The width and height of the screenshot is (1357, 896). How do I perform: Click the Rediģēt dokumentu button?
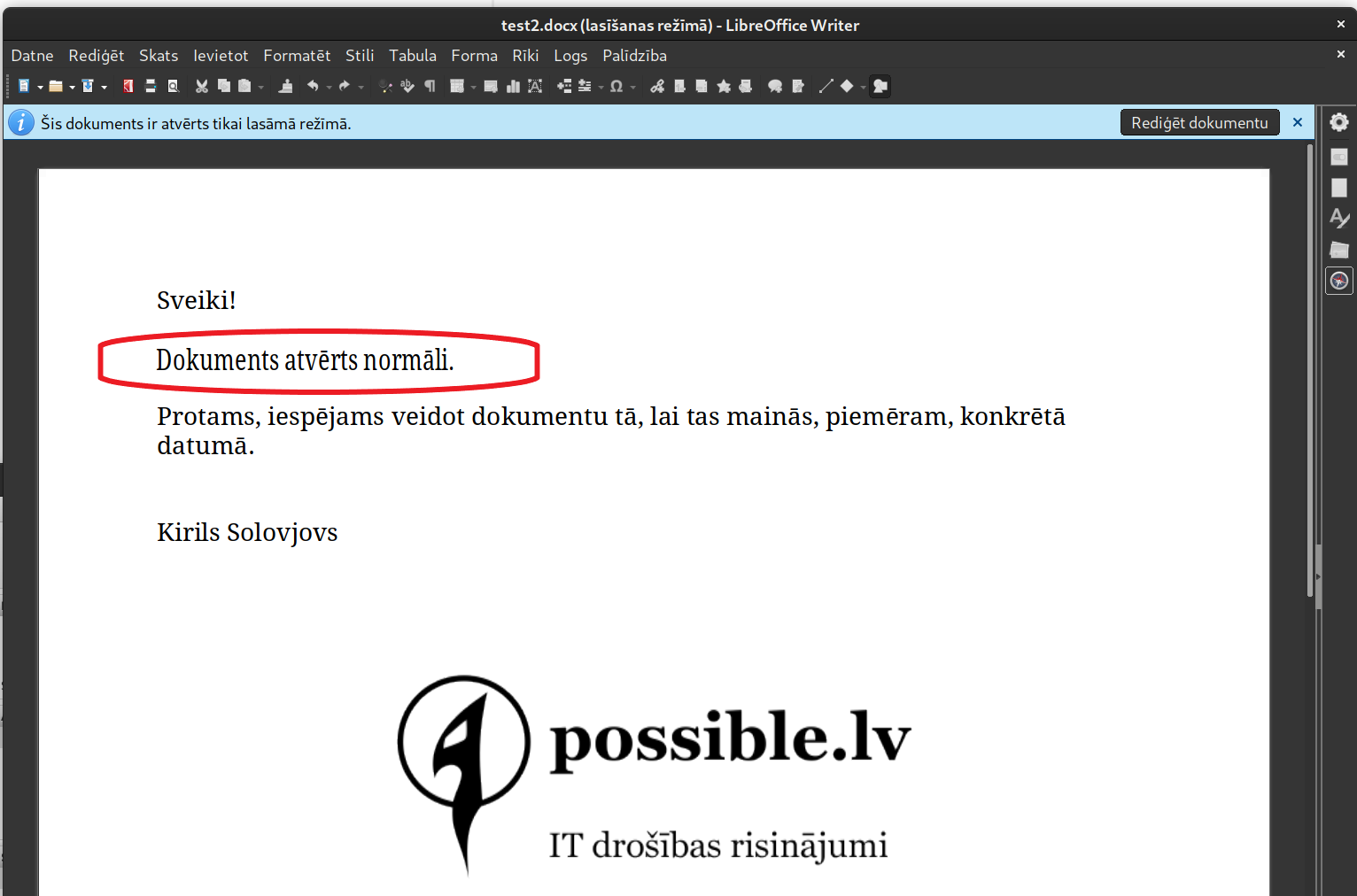pos(1199,123)
